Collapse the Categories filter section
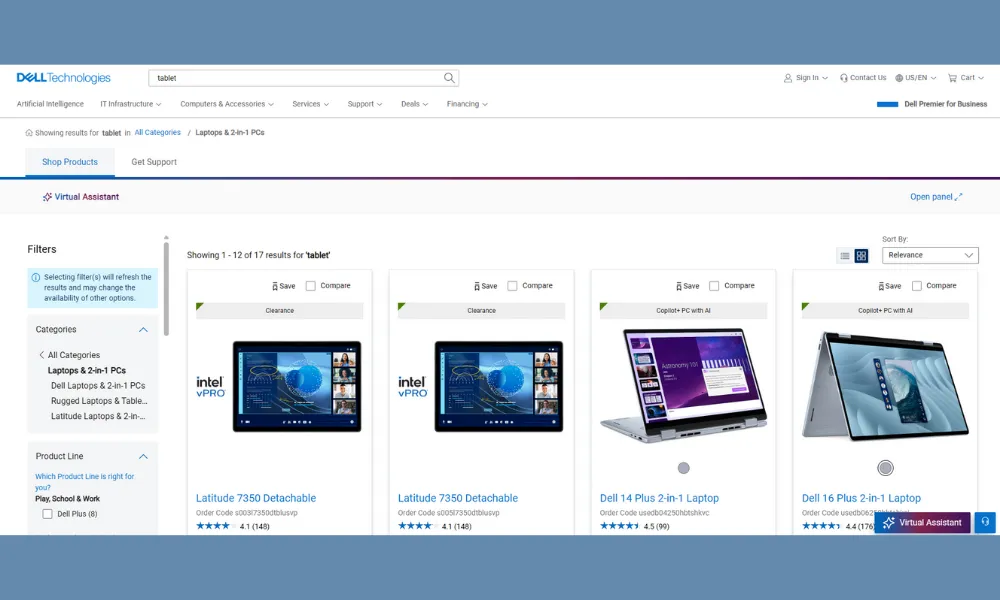The width and height of the screenshot is (1000, 600). pos(143,330)
